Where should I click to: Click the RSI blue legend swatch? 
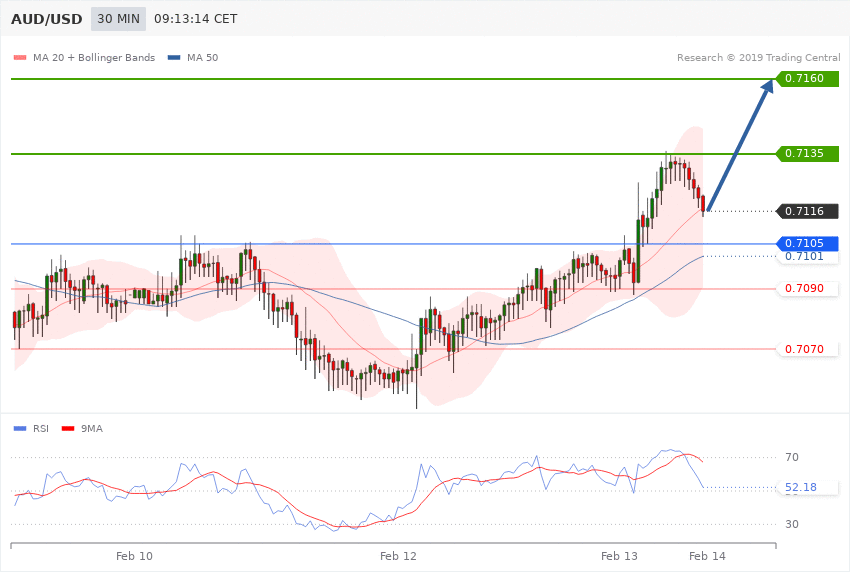(x=20, y=429)
